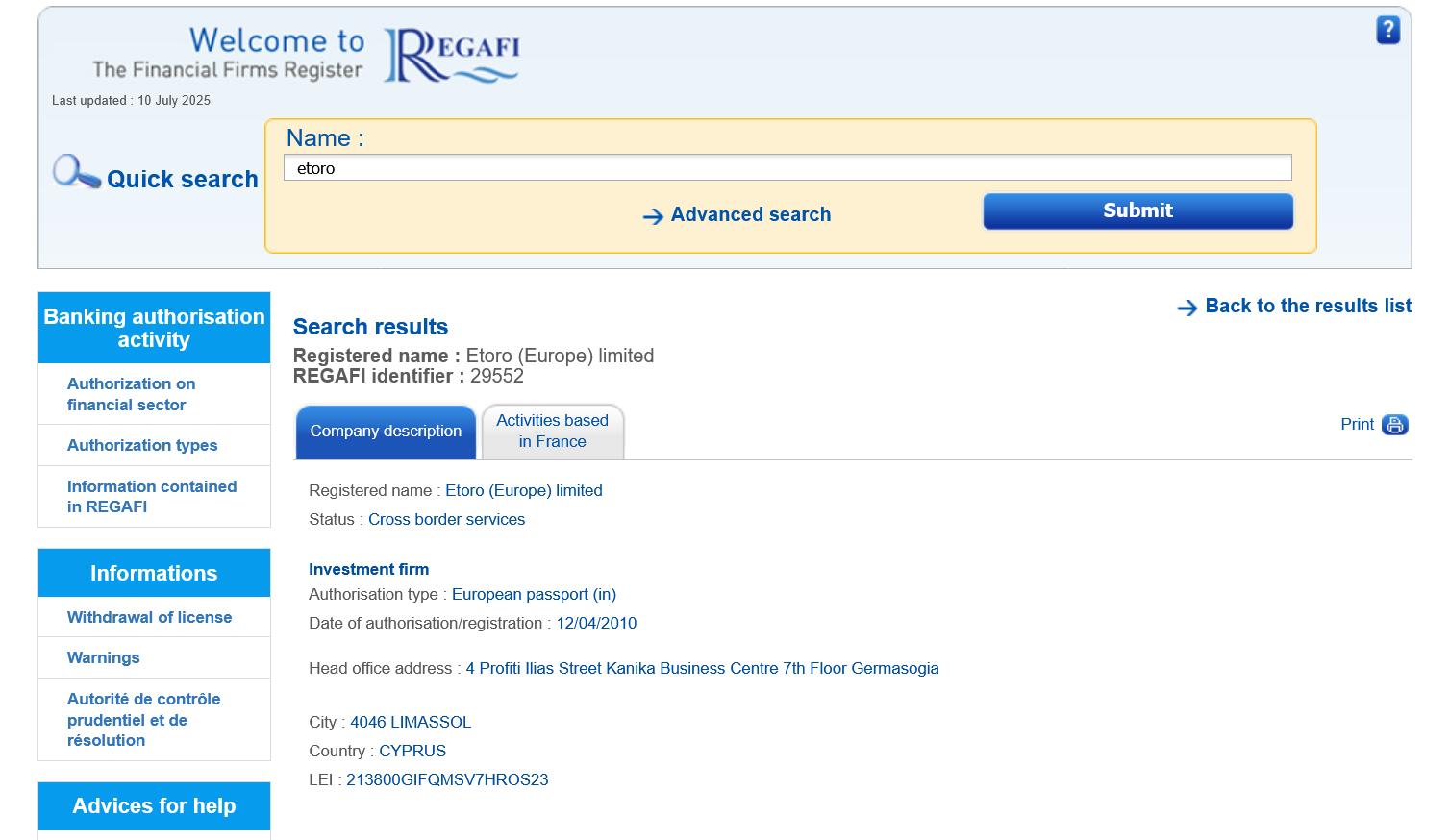Click the Last updated 10 July 2025 text

pos(131,100)
